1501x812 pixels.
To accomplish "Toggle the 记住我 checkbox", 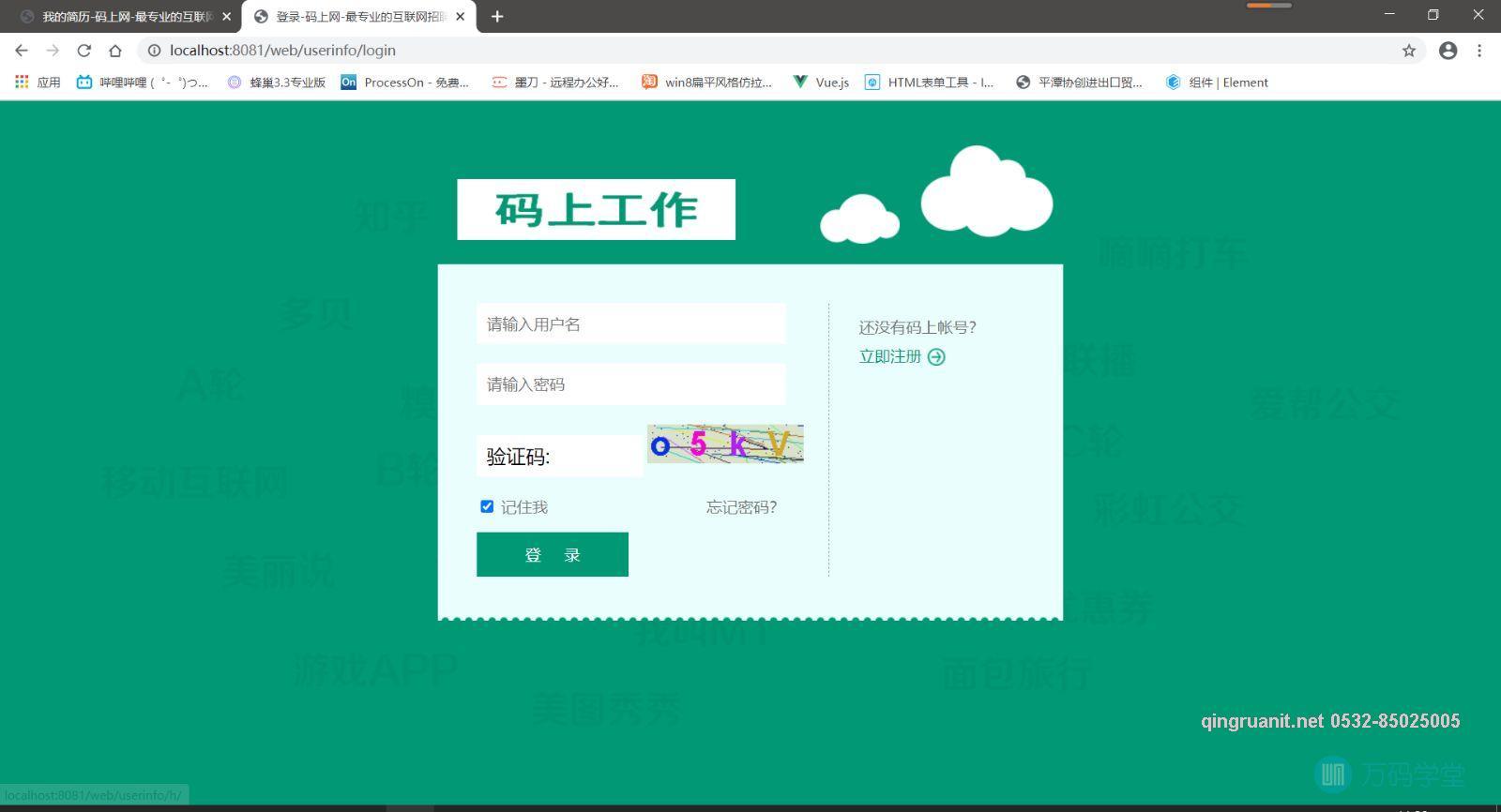I will point(487,506).
